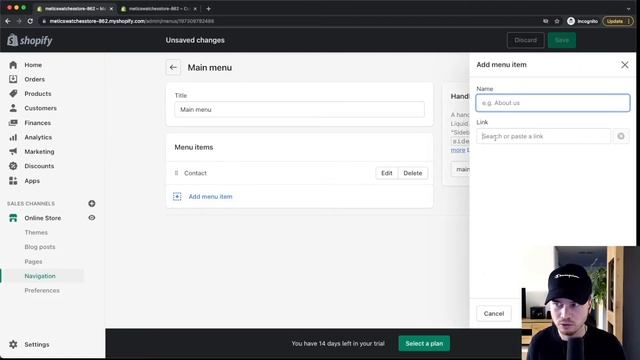The height and width of the screenshot is (360, 640).
Task: Save the menu changes
Action: 562,40
